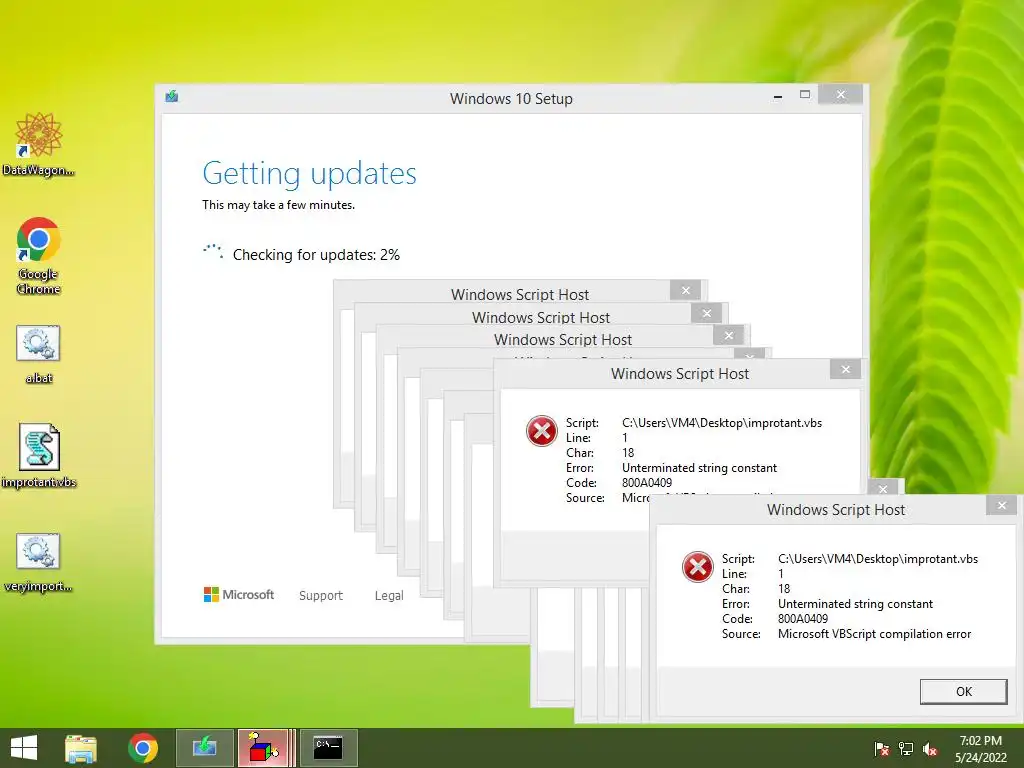Launch Chrome from the taskbar
Viewport: 1024px width, 768px height.
(x=142, y=748)
